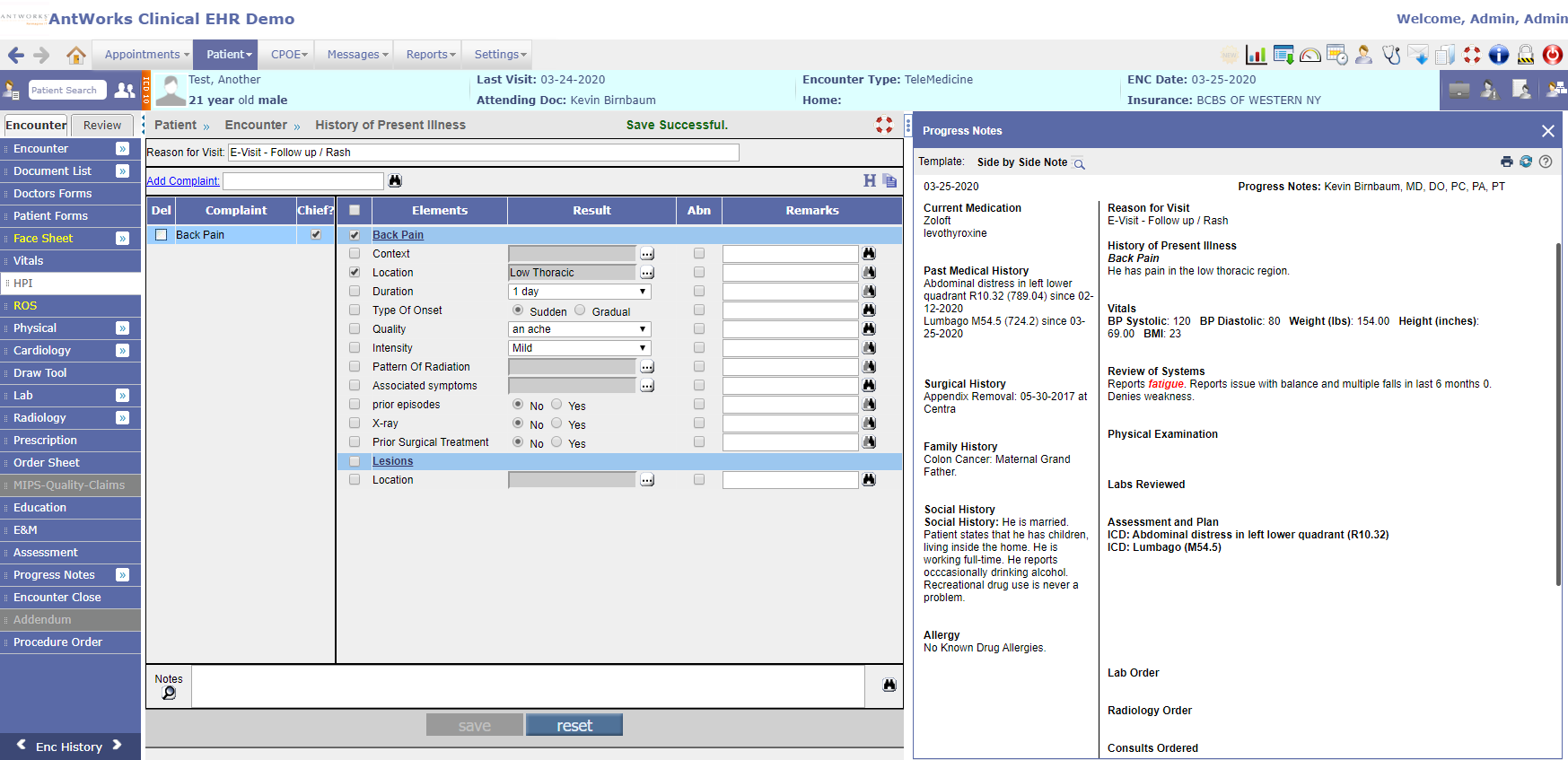Expand the Cardiology sidebar arrow

(123, 351)
